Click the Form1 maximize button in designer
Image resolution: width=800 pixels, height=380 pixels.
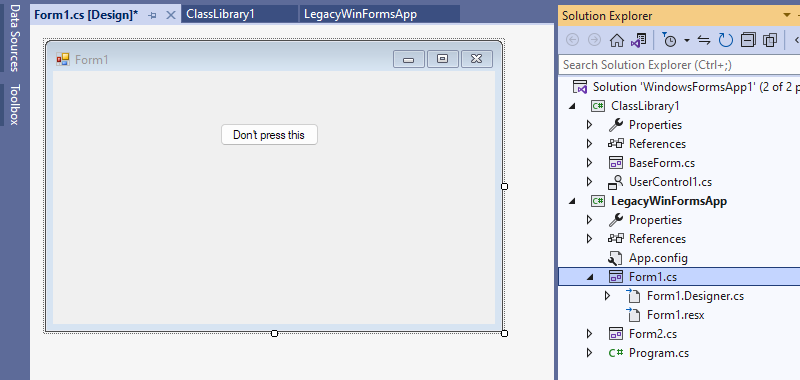click(443, 59)
